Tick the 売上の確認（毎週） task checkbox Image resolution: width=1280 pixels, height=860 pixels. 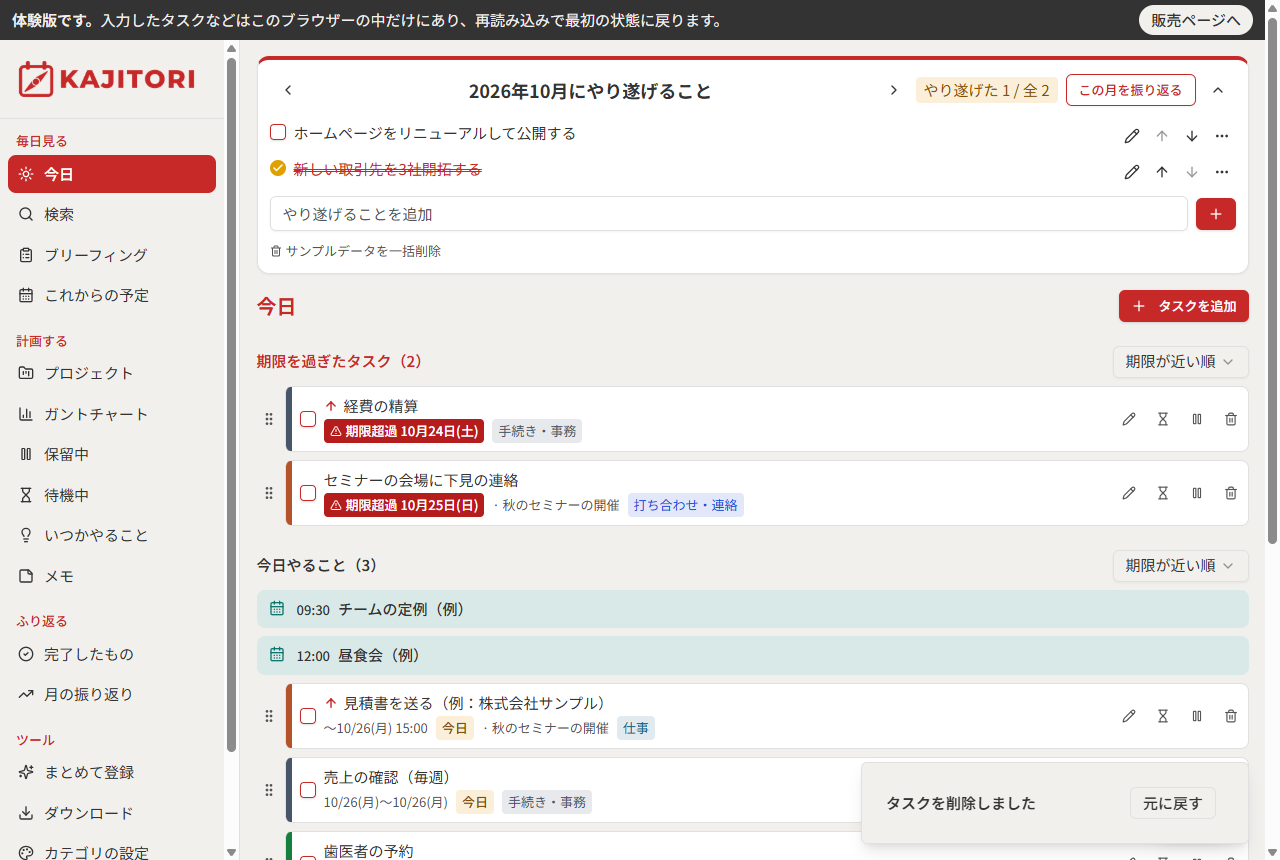(308, 790)
